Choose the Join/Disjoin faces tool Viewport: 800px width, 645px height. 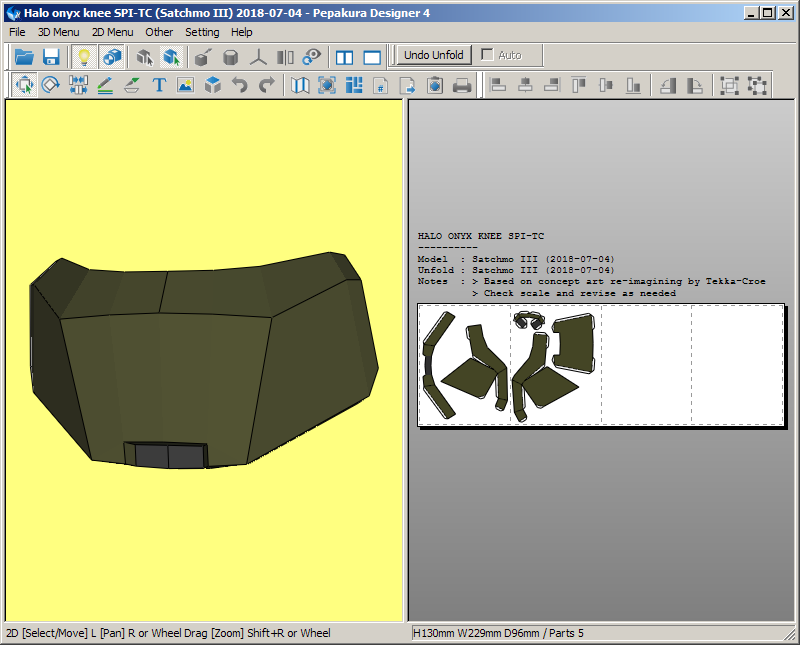[x=78, y=85]
